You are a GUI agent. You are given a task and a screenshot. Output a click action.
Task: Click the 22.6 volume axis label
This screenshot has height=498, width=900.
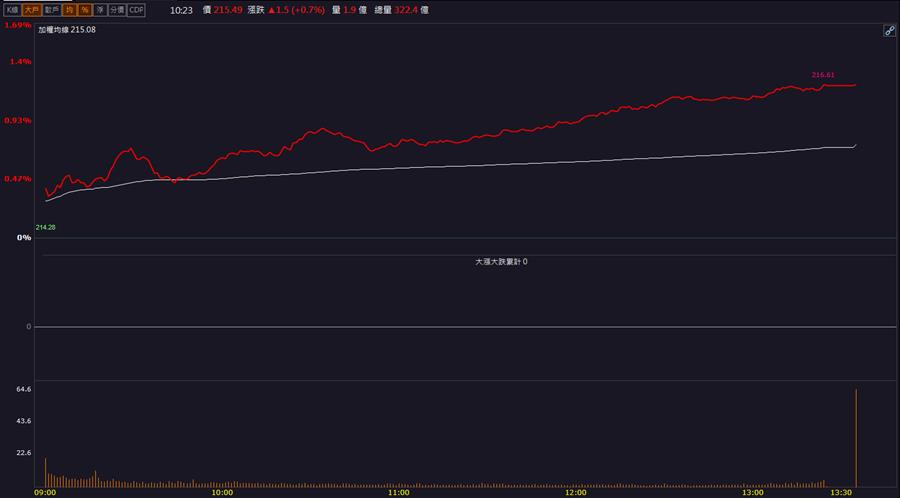[x=24, y=453]
